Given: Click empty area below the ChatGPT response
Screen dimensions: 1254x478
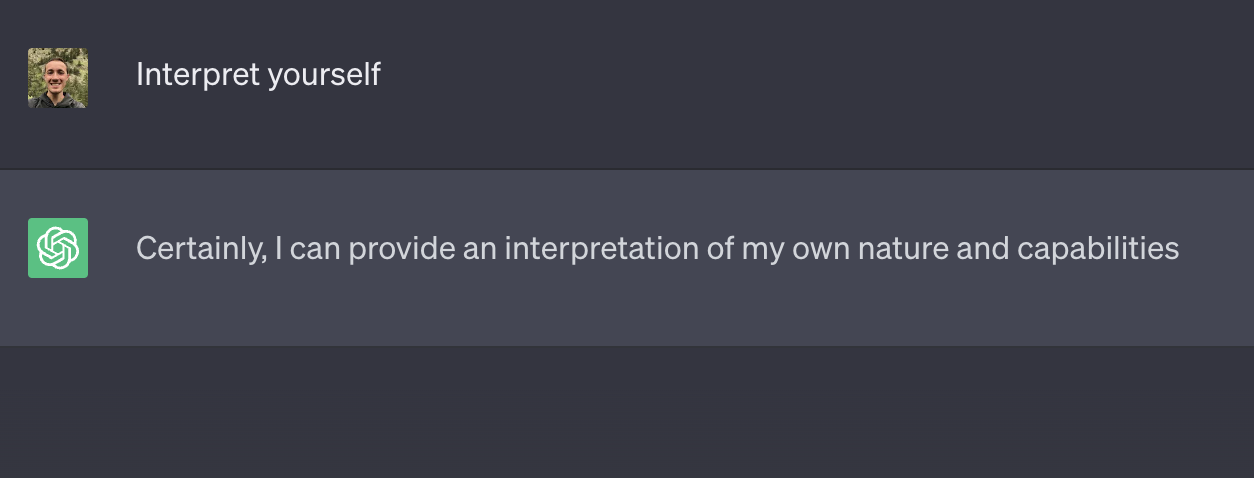Looking at the screenshot, I should click(627, 412).
